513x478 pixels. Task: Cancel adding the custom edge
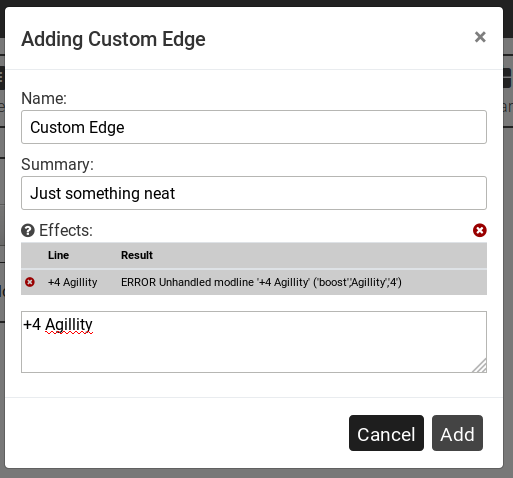point(386,433)
